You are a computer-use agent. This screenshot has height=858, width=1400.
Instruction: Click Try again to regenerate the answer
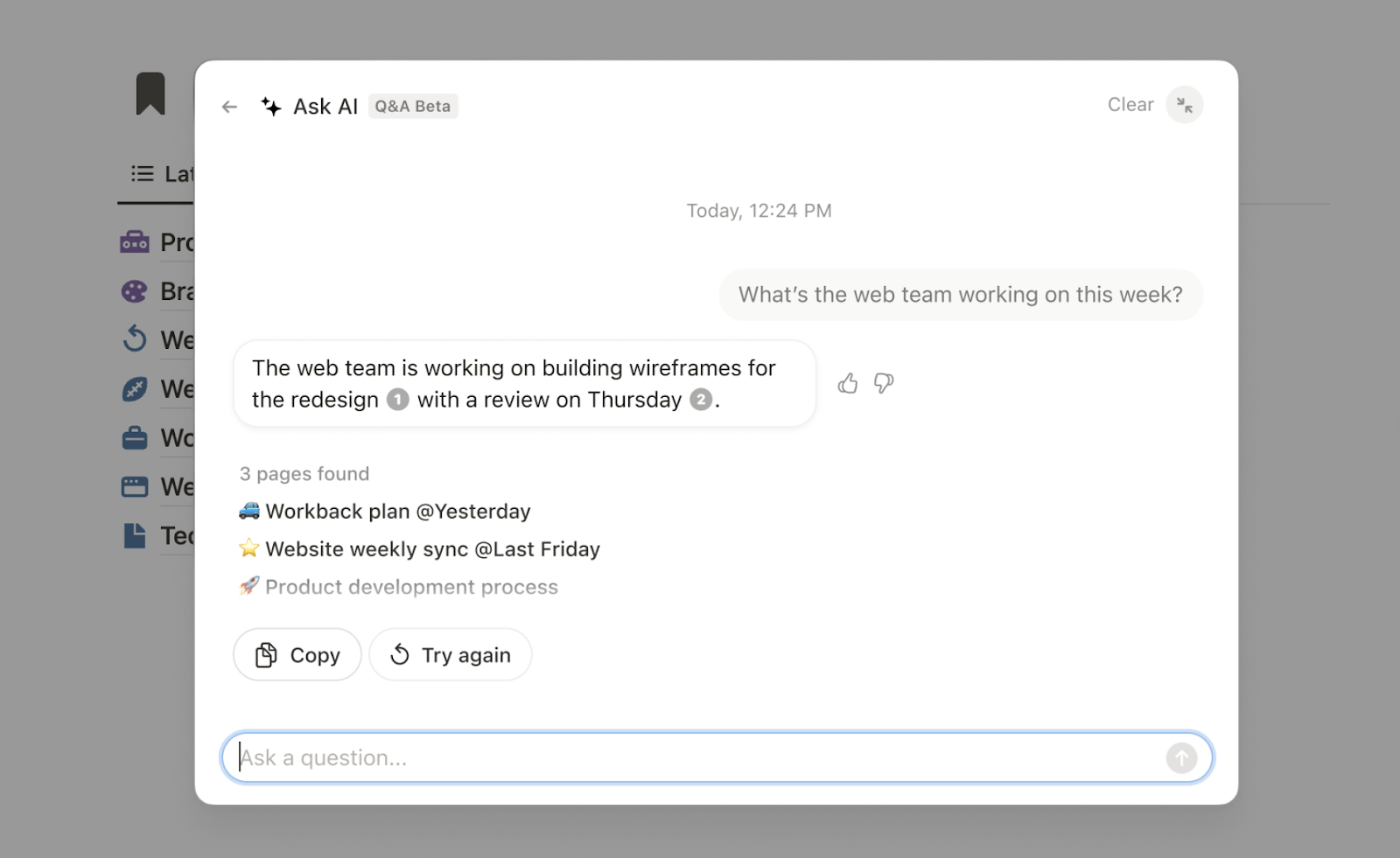(450, 654)
